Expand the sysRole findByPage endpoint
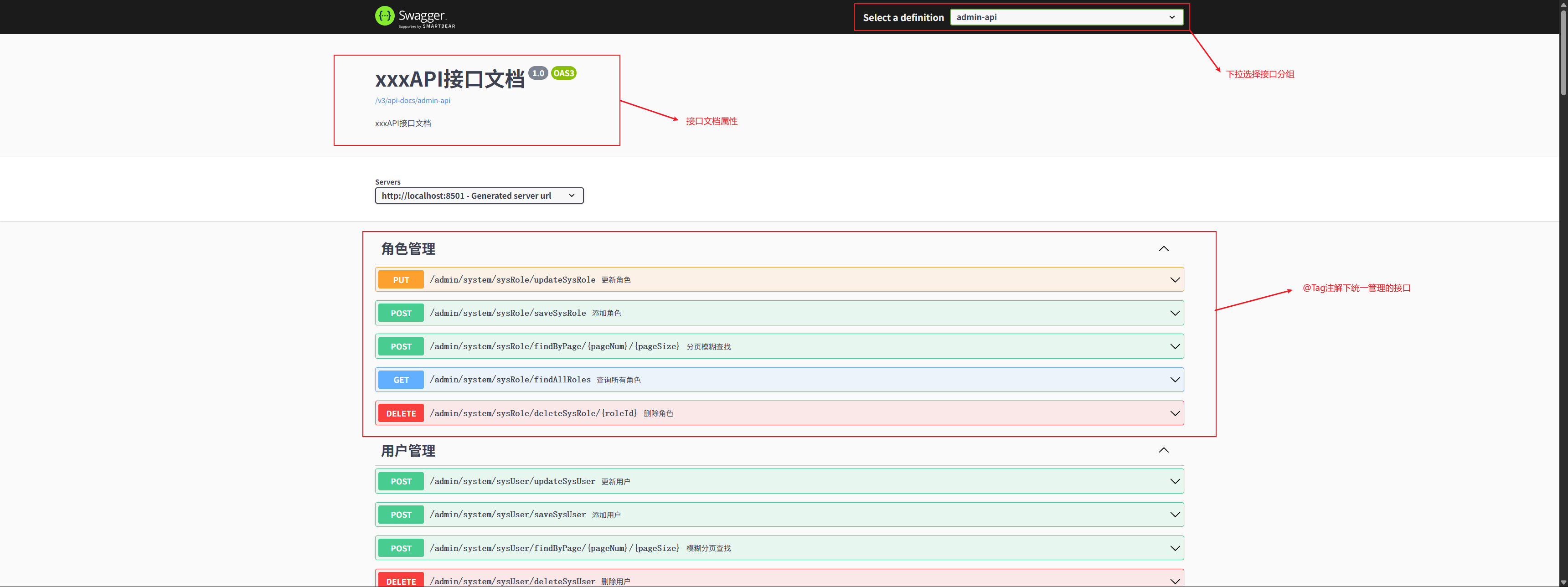Image resolution: width=1568 pixels, height=587 pixels. [1175, 346]
